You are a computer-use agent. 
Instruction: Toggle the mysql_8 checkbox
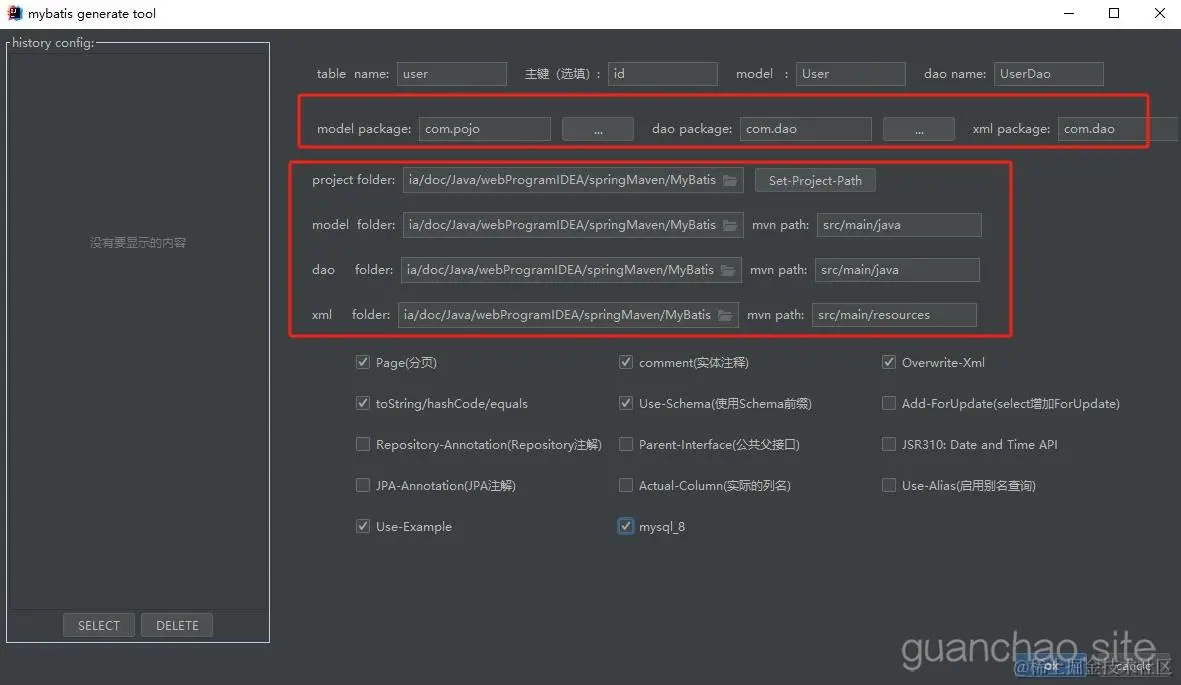626,526
